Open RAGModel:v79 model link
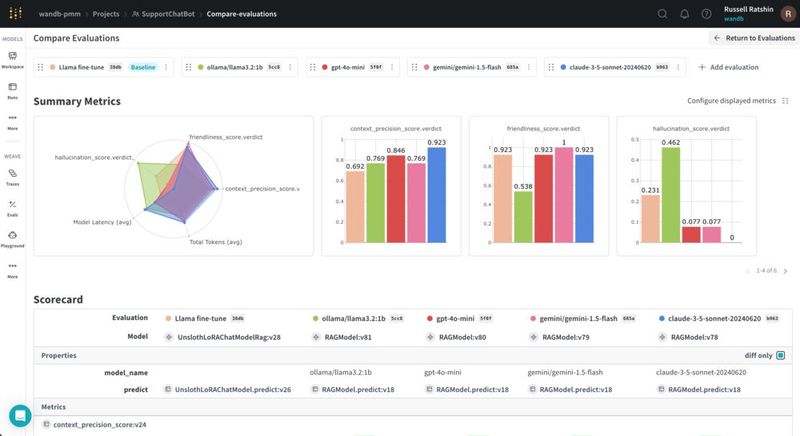Viewport: 800px width, 436px height. [x=565, y=337]
